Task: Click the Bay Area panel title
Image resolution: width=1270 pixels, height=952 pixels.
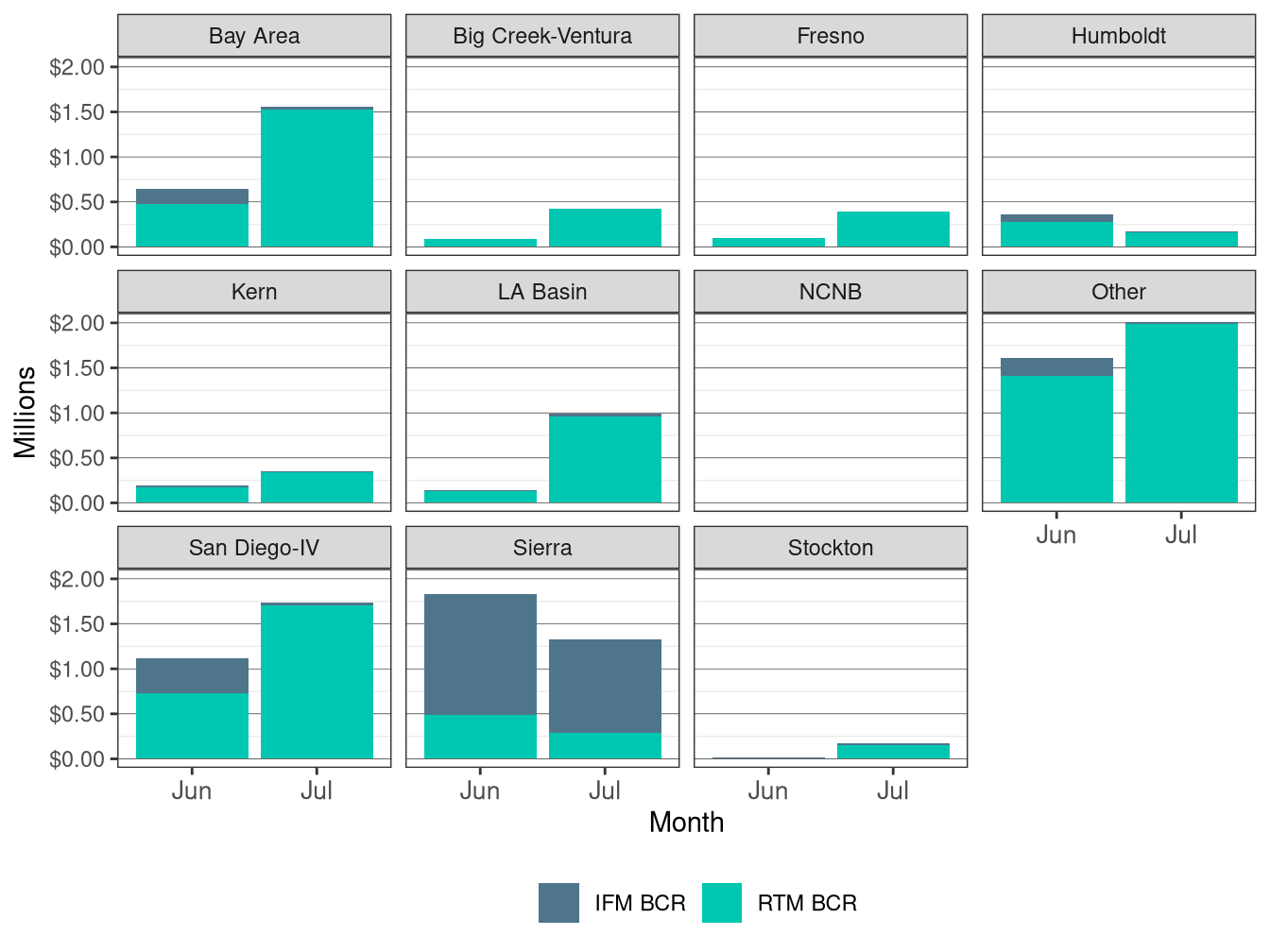Action: 254,36
